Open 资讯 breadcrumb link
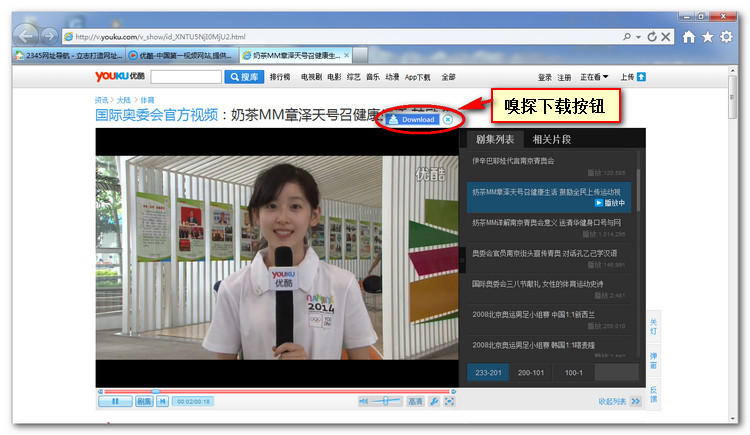750x435 pixels. 101,100
